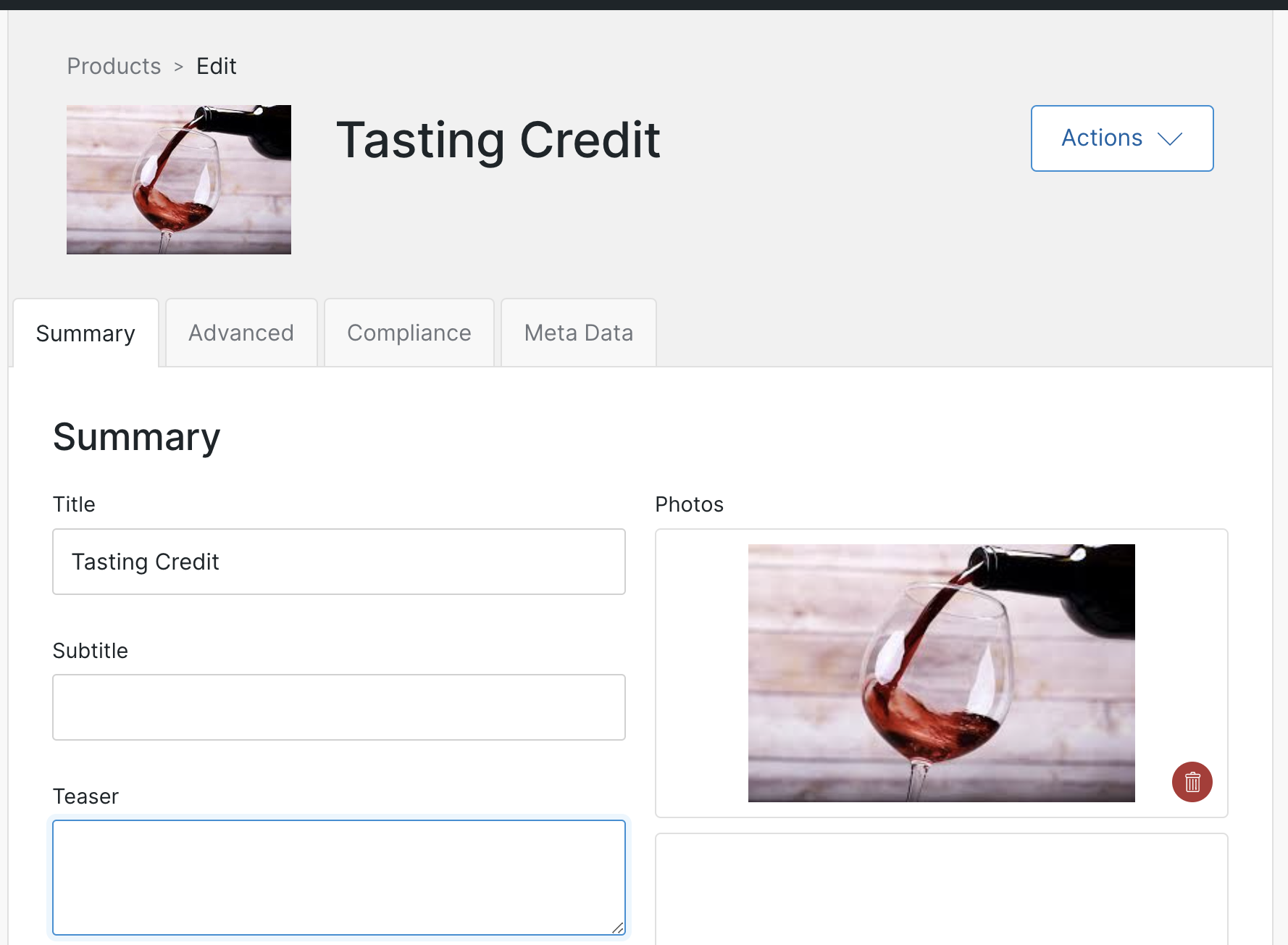Open the Actions list to reveal product commands
1288x945 pixels.
1121,138
